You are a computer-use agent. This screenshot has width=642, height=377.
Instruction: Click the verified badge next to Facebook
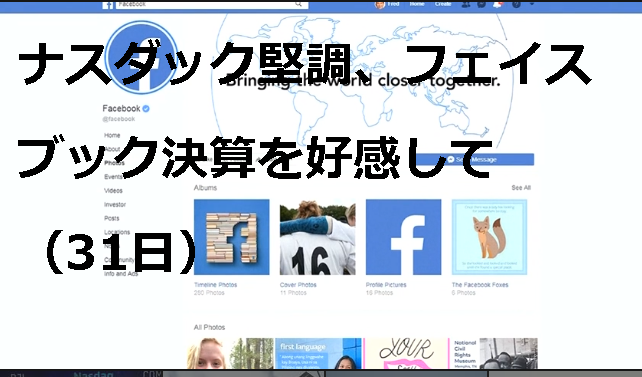pos(146,108)
